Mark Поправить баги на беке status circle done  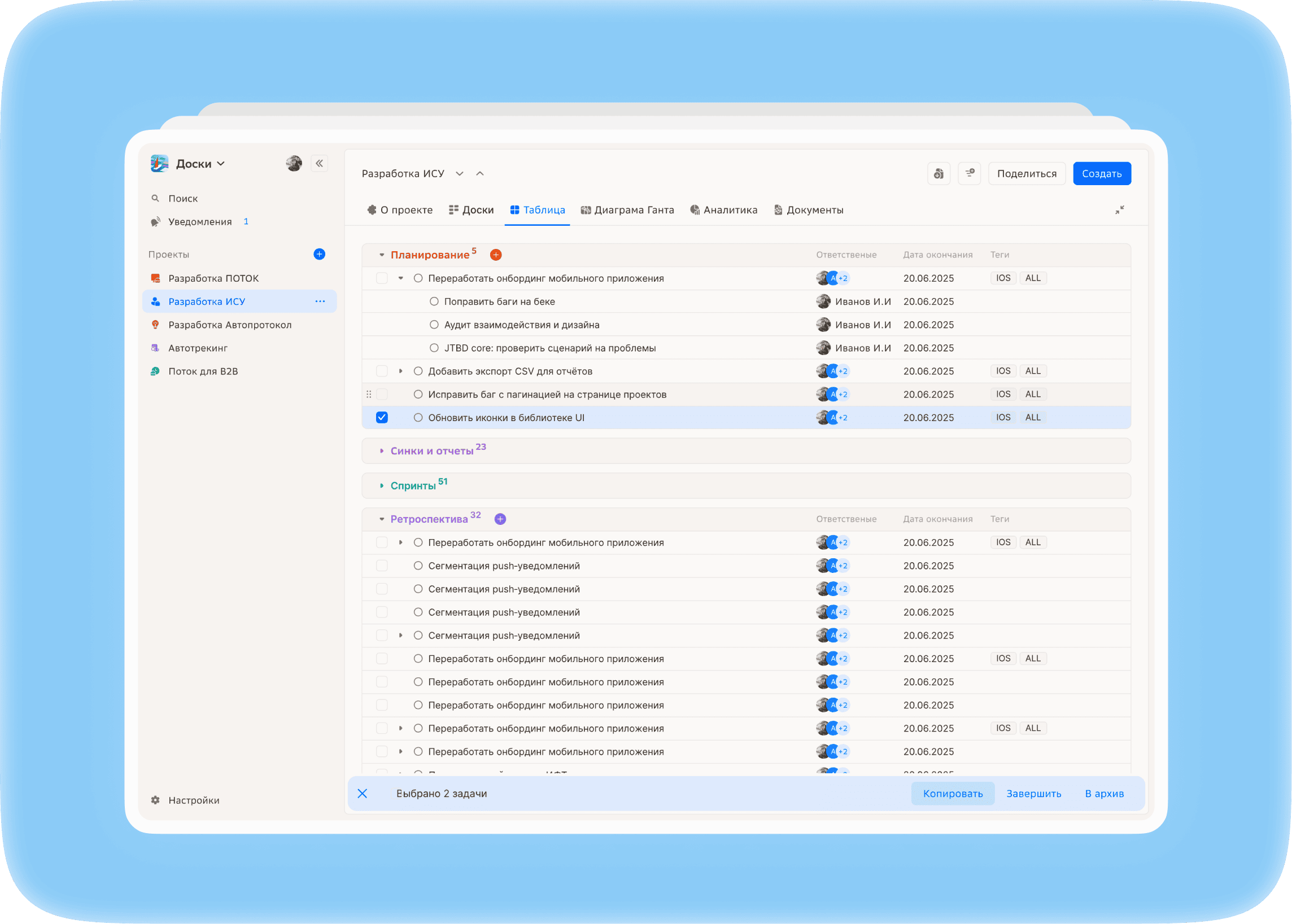(434, 301)
